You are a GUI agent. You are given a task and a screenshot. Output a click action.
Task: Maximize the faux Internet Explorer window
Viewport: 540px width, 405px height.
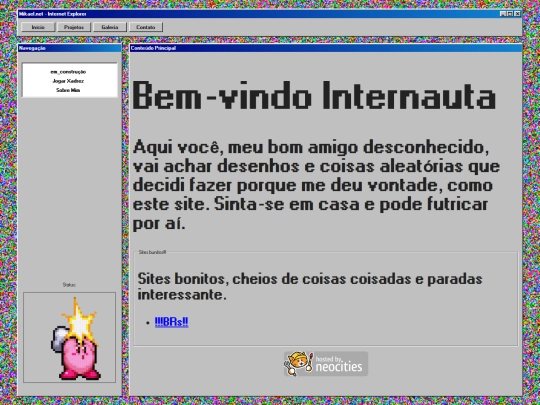click(510, 14)
